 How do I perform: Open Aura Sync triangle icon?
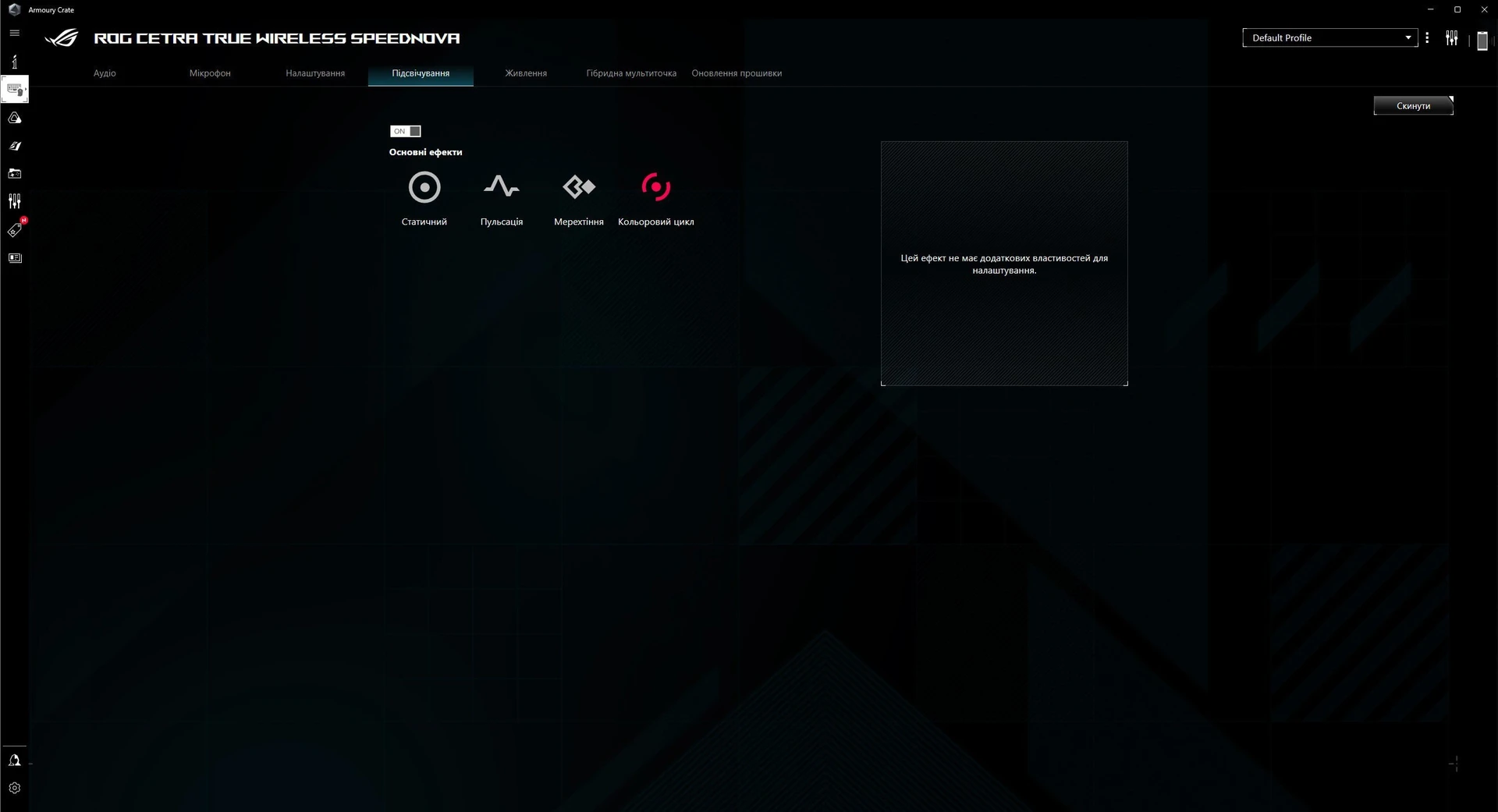[14, 118]
